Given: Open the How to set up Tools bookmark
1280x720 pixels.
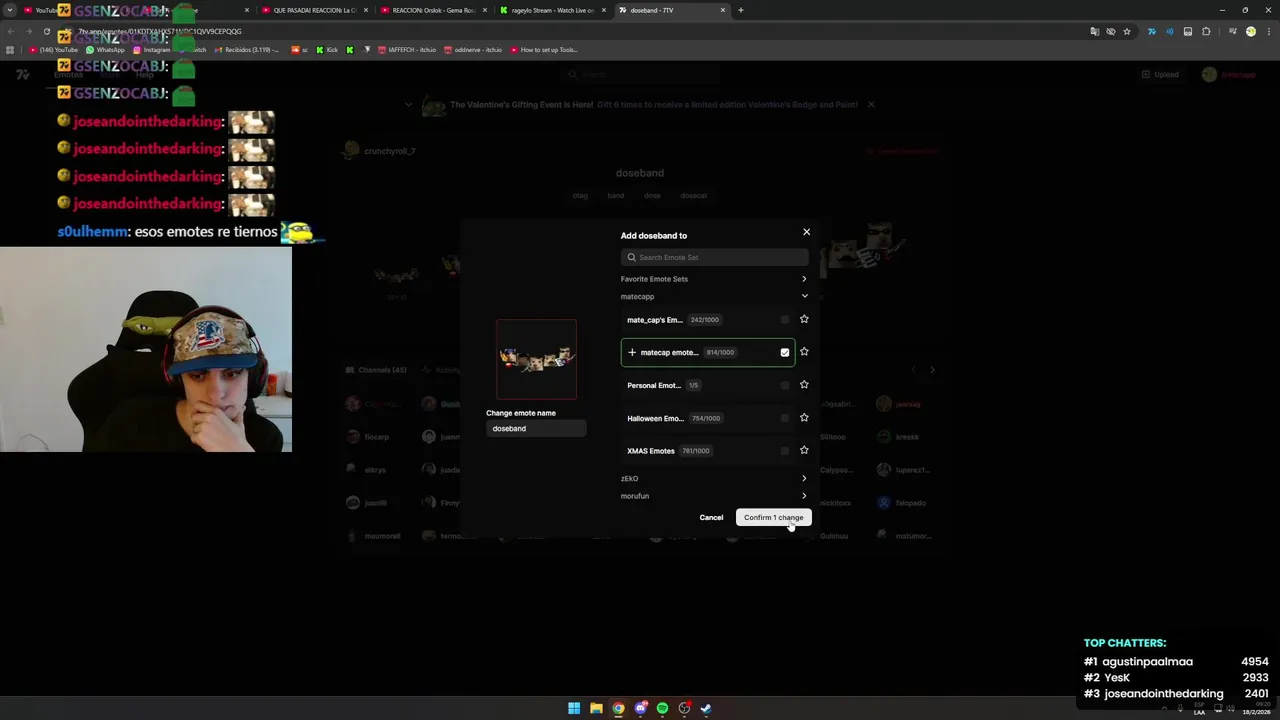Looking at the screenshot, I should (544, 49).
